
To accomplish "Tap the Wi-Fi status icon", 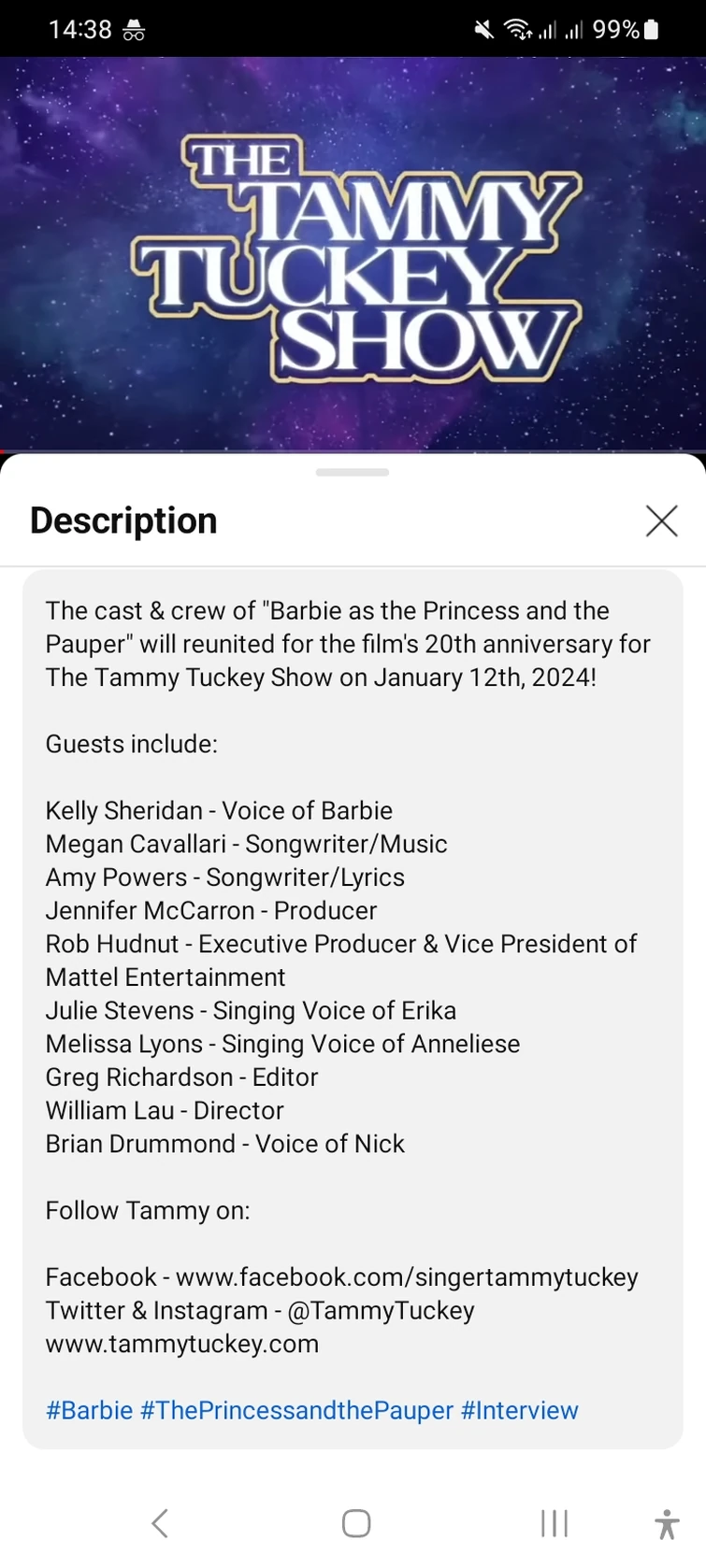I will click(517, 30).
